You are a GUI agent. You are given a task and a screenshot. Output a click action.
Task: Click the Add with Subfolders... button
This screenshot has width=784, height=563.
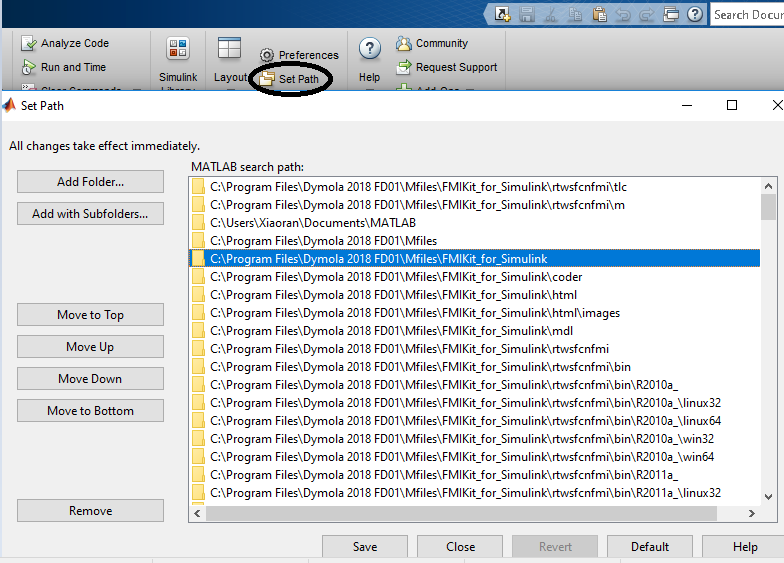click(x=90, y=214)
